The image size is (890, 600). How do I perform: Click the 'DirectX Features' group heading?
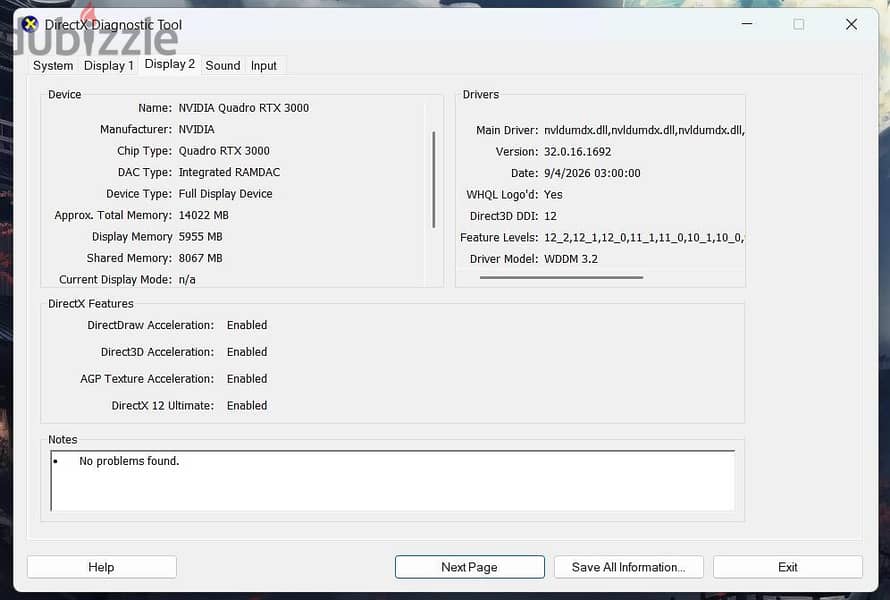coord(91,304)
